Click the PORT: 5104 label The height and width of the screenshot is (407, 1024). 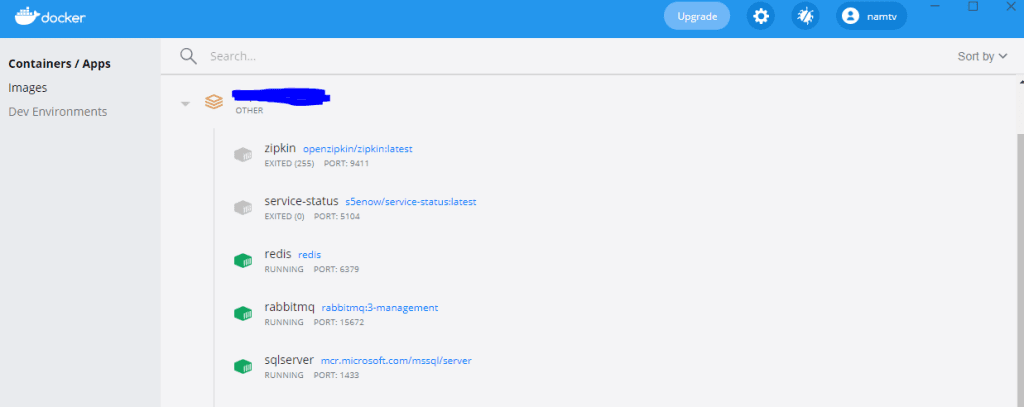[337, 216]
